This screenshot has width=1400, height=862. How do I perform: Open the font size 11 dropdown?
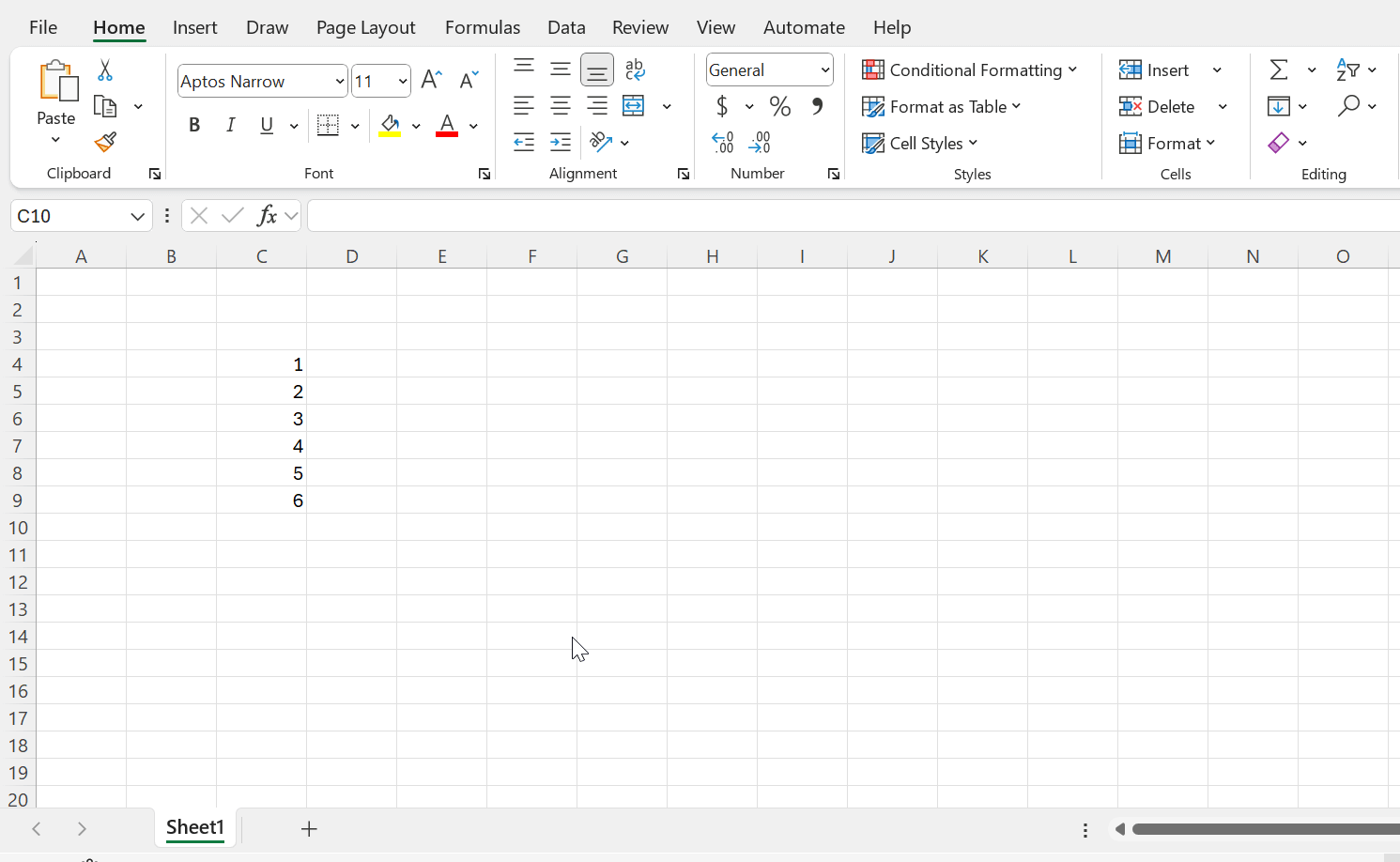coord(403,82)
